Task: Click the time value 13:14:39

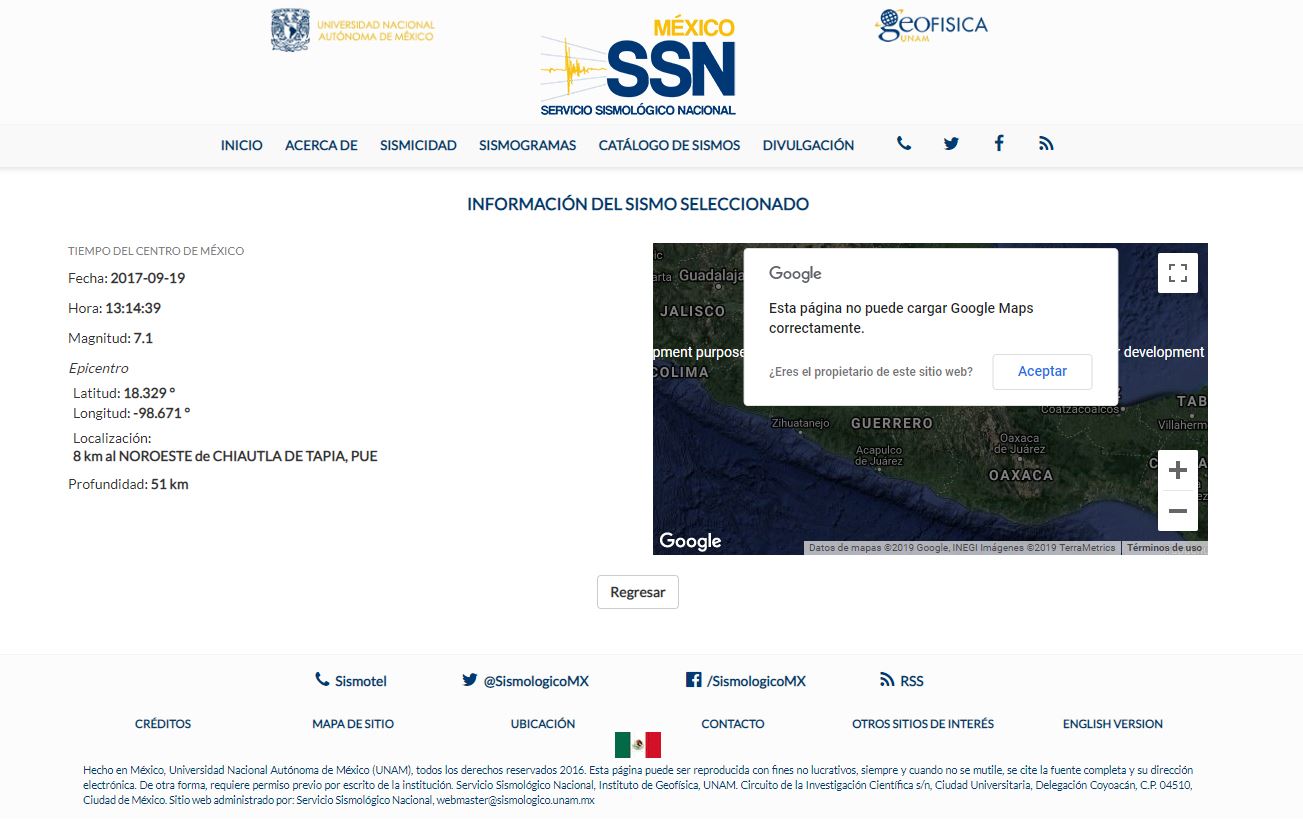Action: [133, 308]
